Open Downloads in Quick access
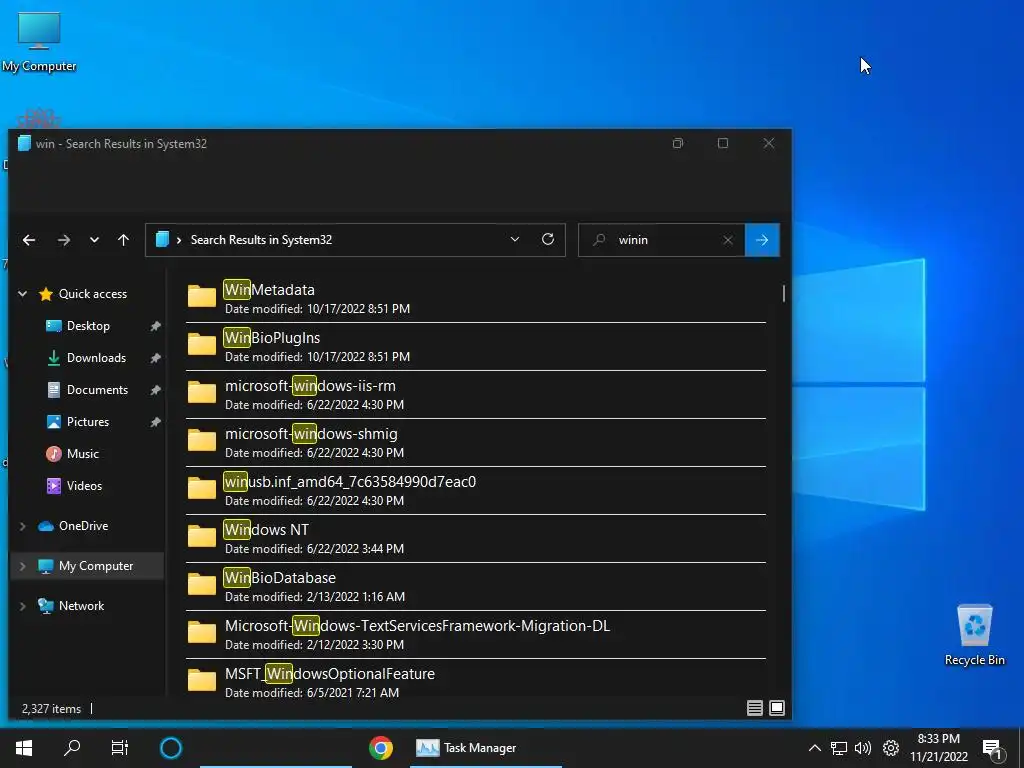Viewport: 1024px width, 768px height. pos(96,358)
